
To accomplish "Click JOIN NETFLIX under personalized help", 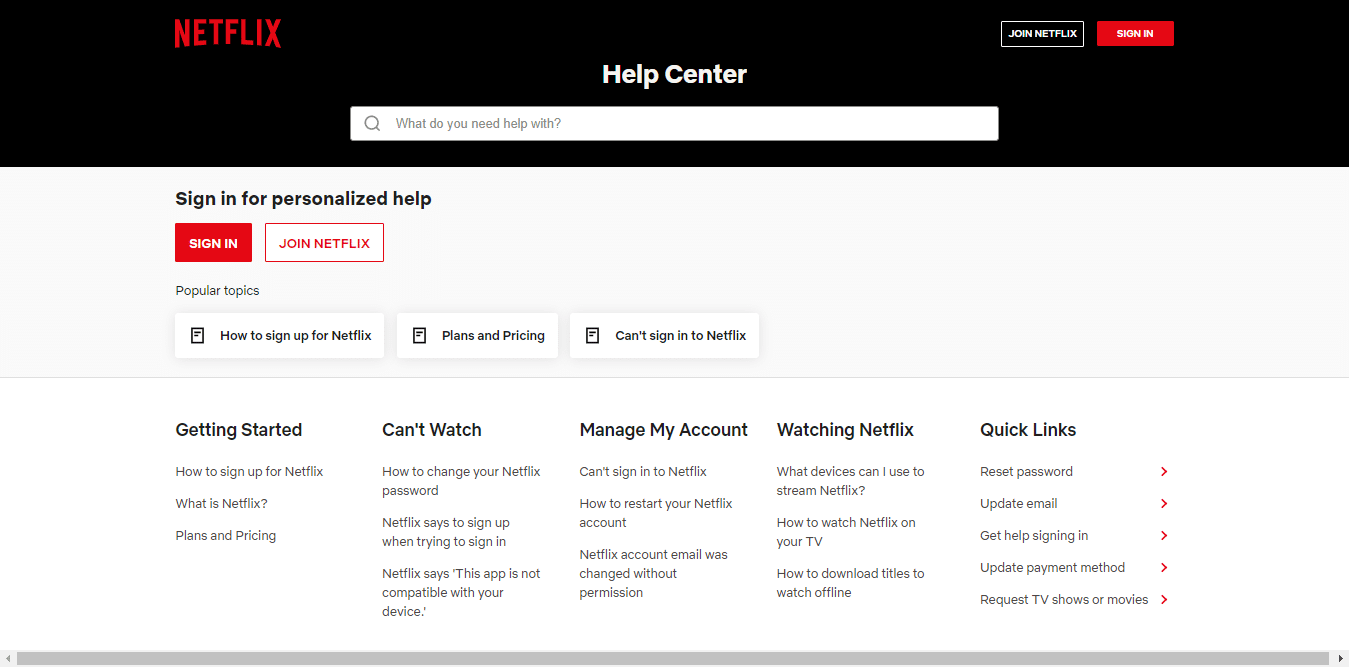I will (324, 243).
